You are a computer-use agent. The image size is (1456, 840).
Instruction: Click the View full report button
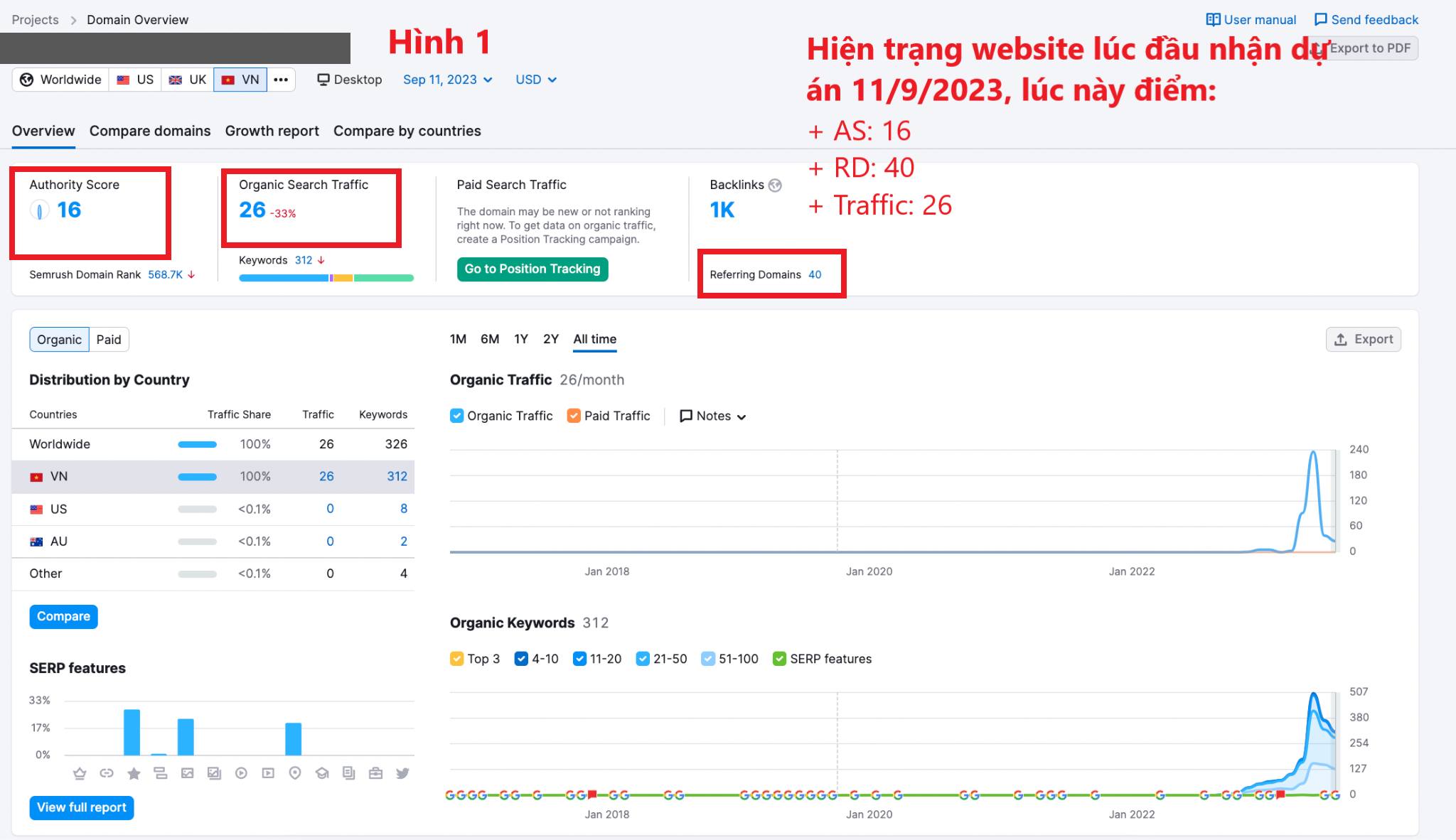click(82, 807)
